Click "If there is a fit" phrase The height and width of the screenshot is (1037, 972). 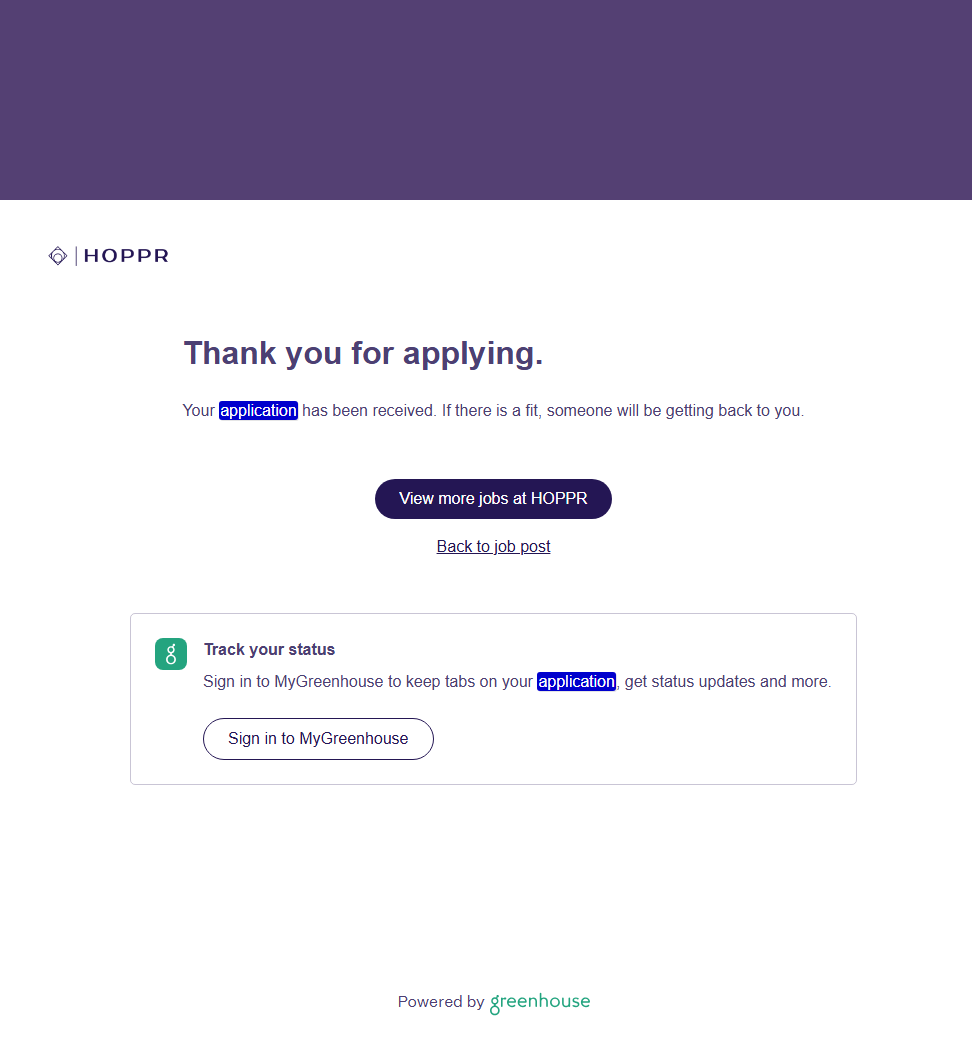[x=490, y=411]
